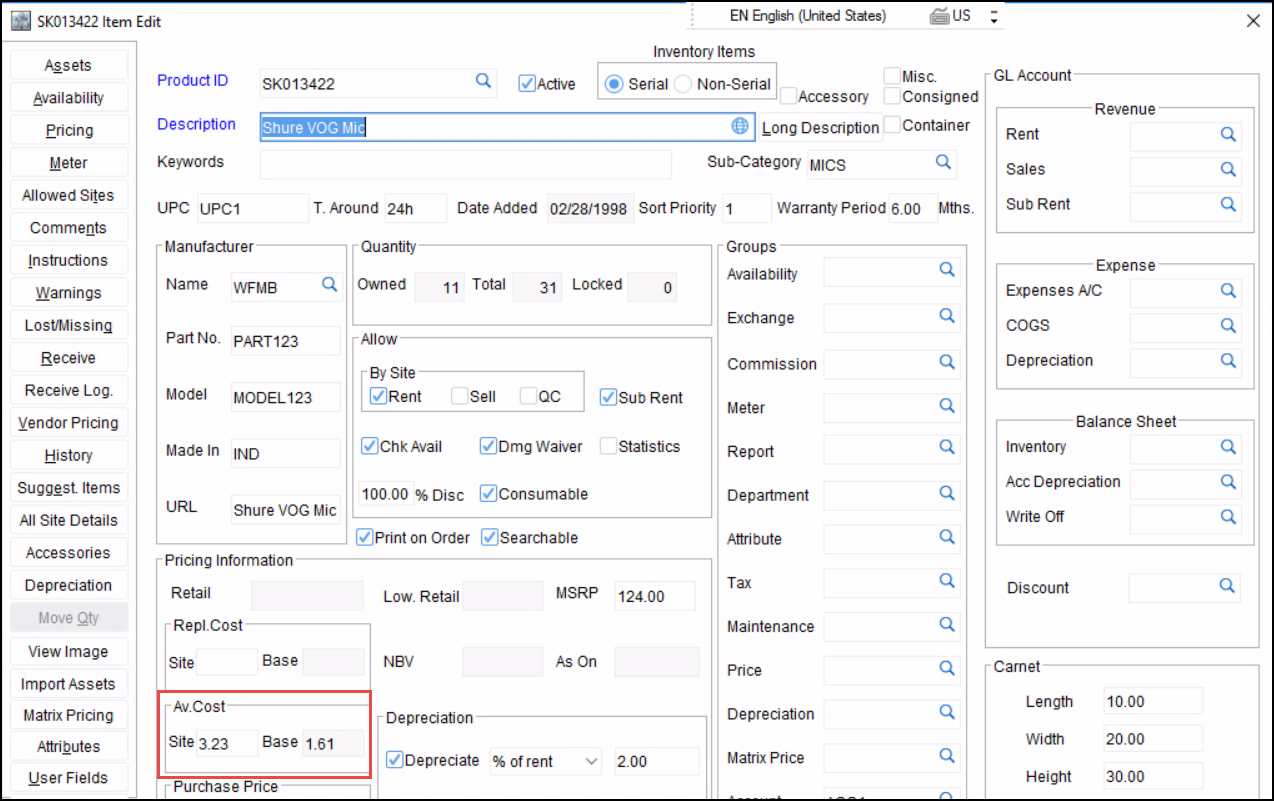1274x801 pixels.
Task: Click the Carnet Length field
Action: pos(1153,702)
